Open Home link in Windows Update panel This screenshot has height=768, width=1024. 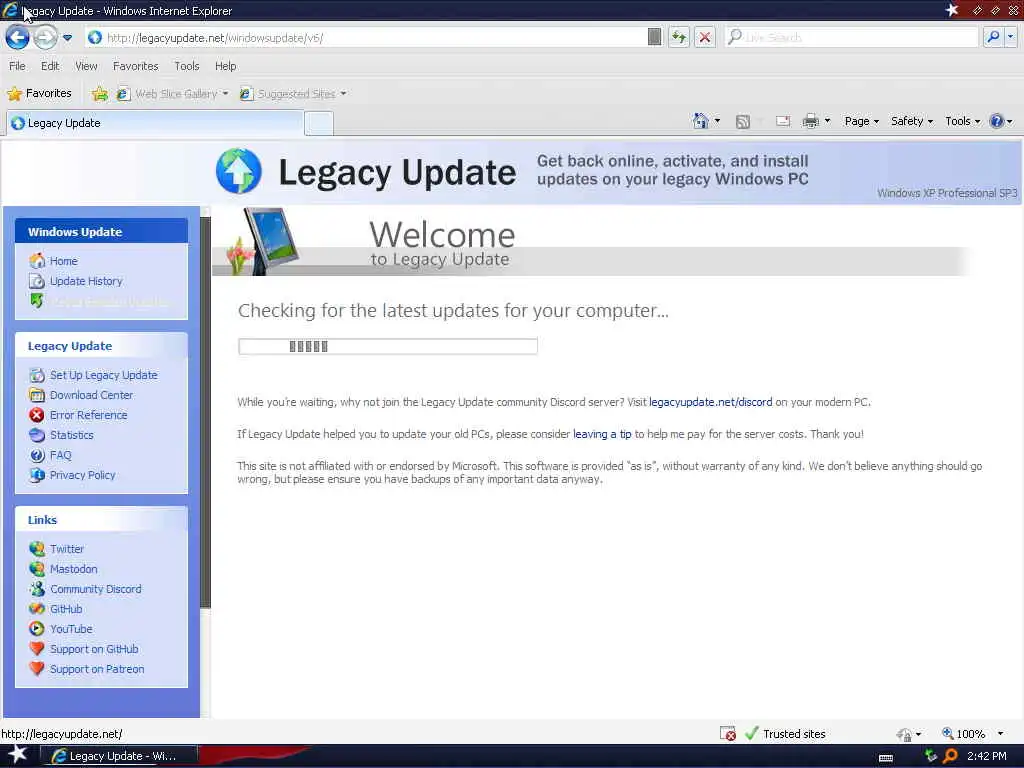[63, 261]
